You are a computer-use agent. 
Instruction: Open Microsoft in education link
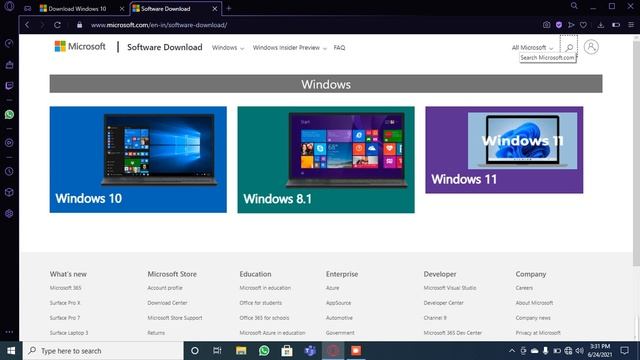265,288
